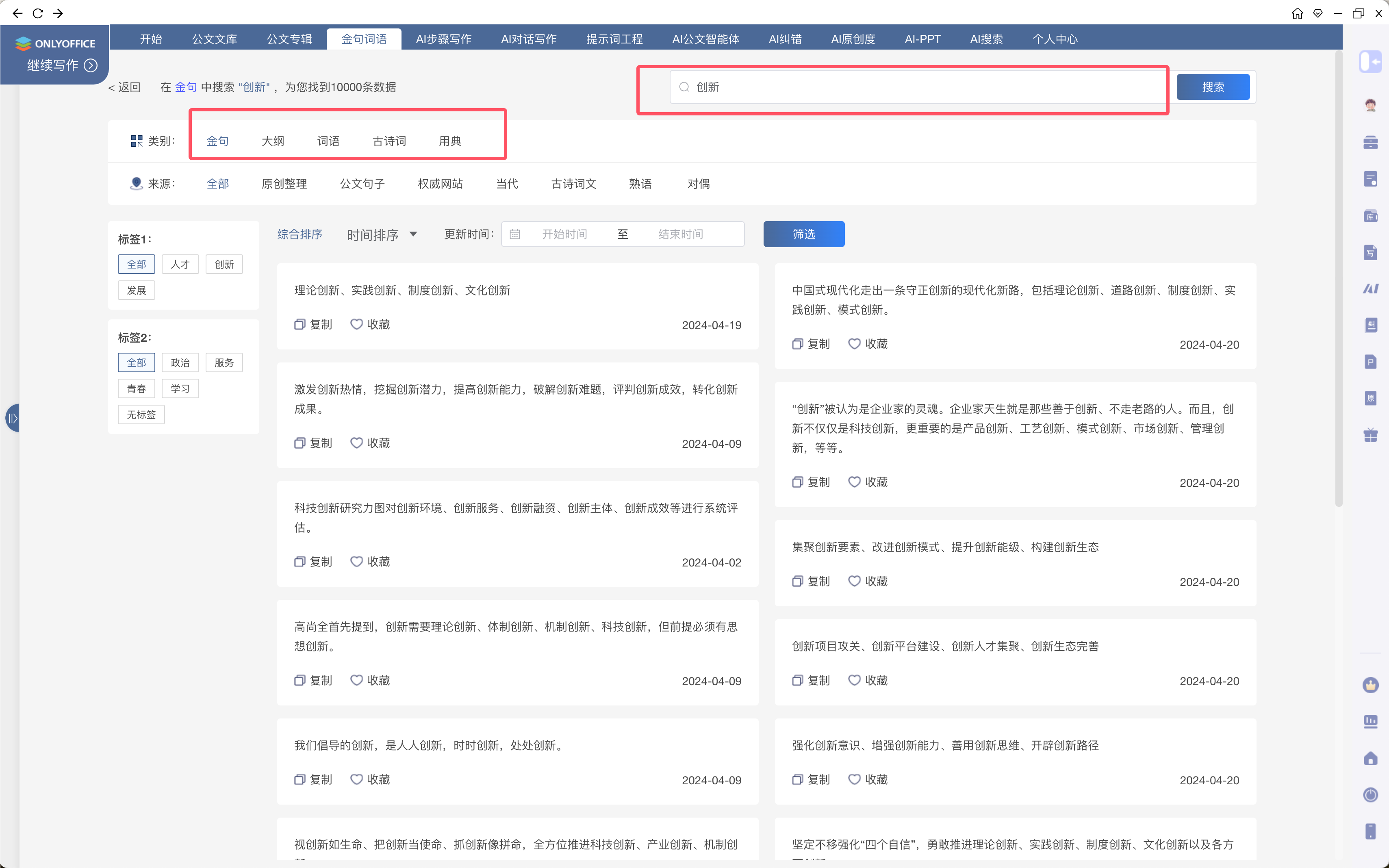Open the 开始 tab

(x=151, y=39)
